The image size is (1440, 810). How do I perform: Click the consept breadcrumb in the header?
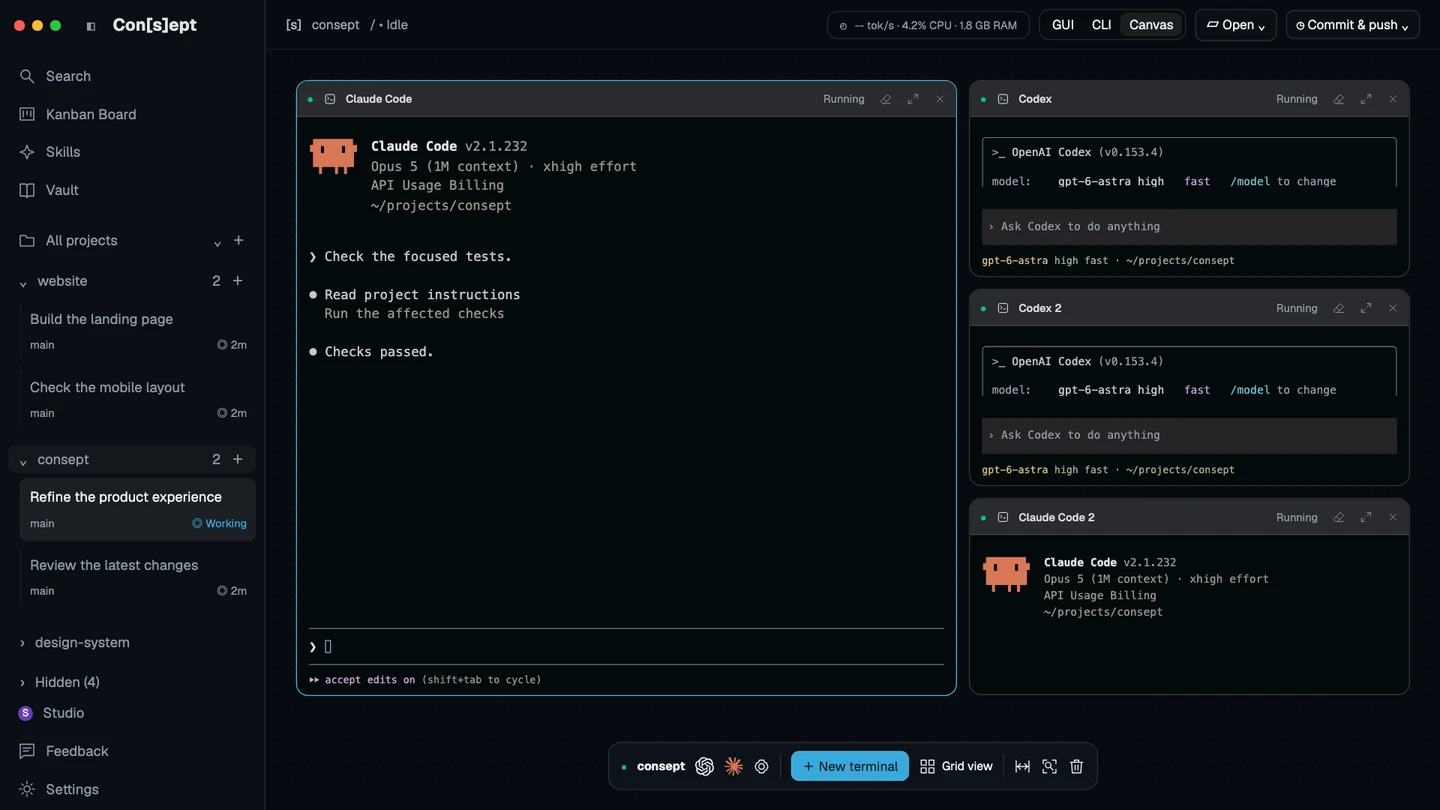point(335,25)
